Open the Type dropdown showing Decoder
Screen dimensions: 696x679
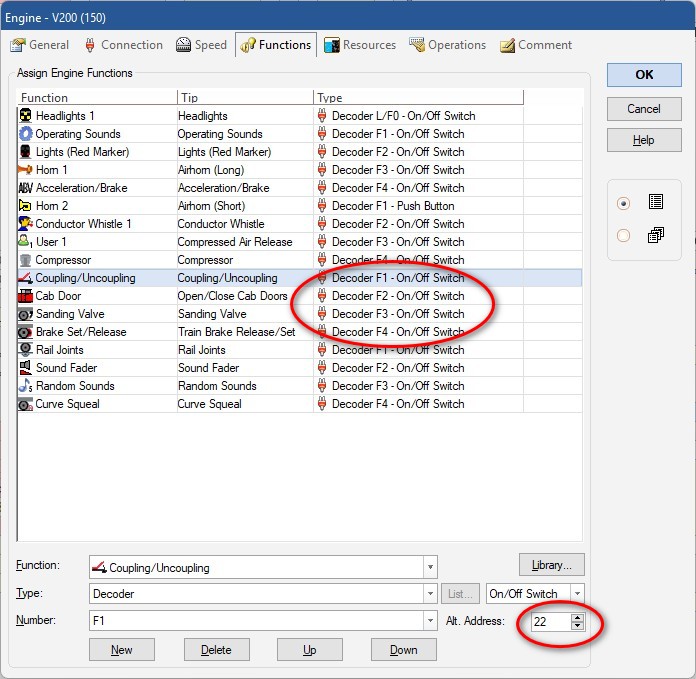click(x=430, y=594)
